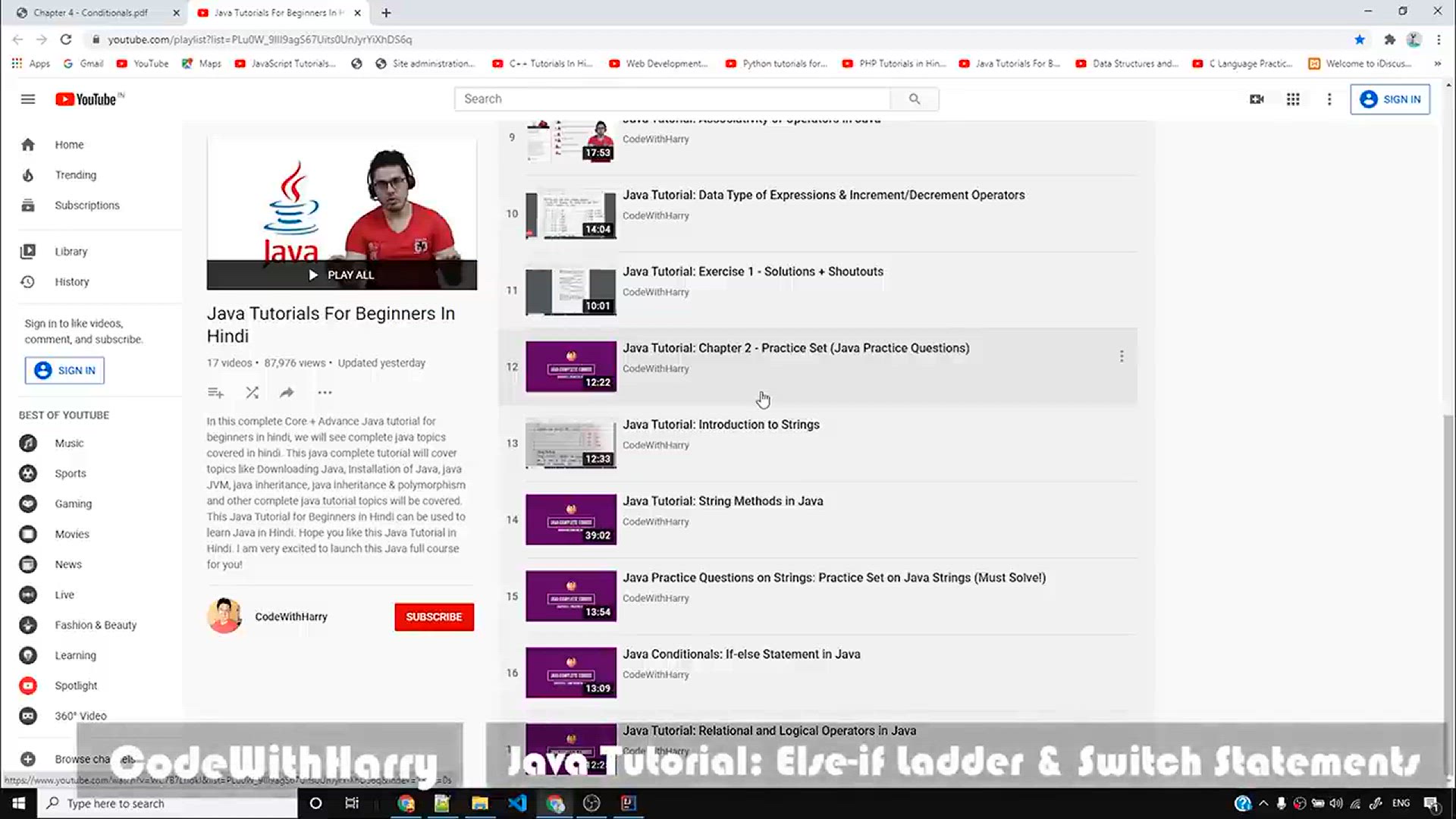Click PLAY ALL on playlist thumbnail
The height and width of the screenshot is (819, 1456).
point(341,275)
